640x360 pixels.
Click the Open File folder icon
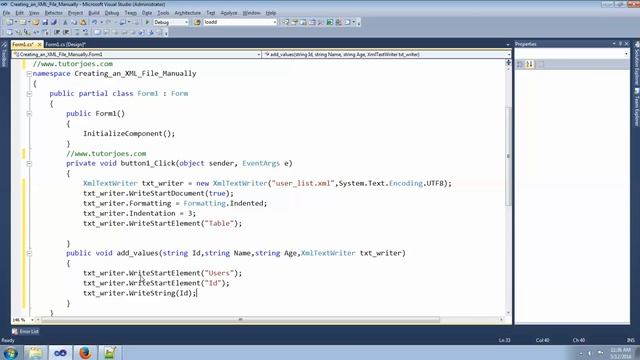pyautogui.click(x=36, y=22)
